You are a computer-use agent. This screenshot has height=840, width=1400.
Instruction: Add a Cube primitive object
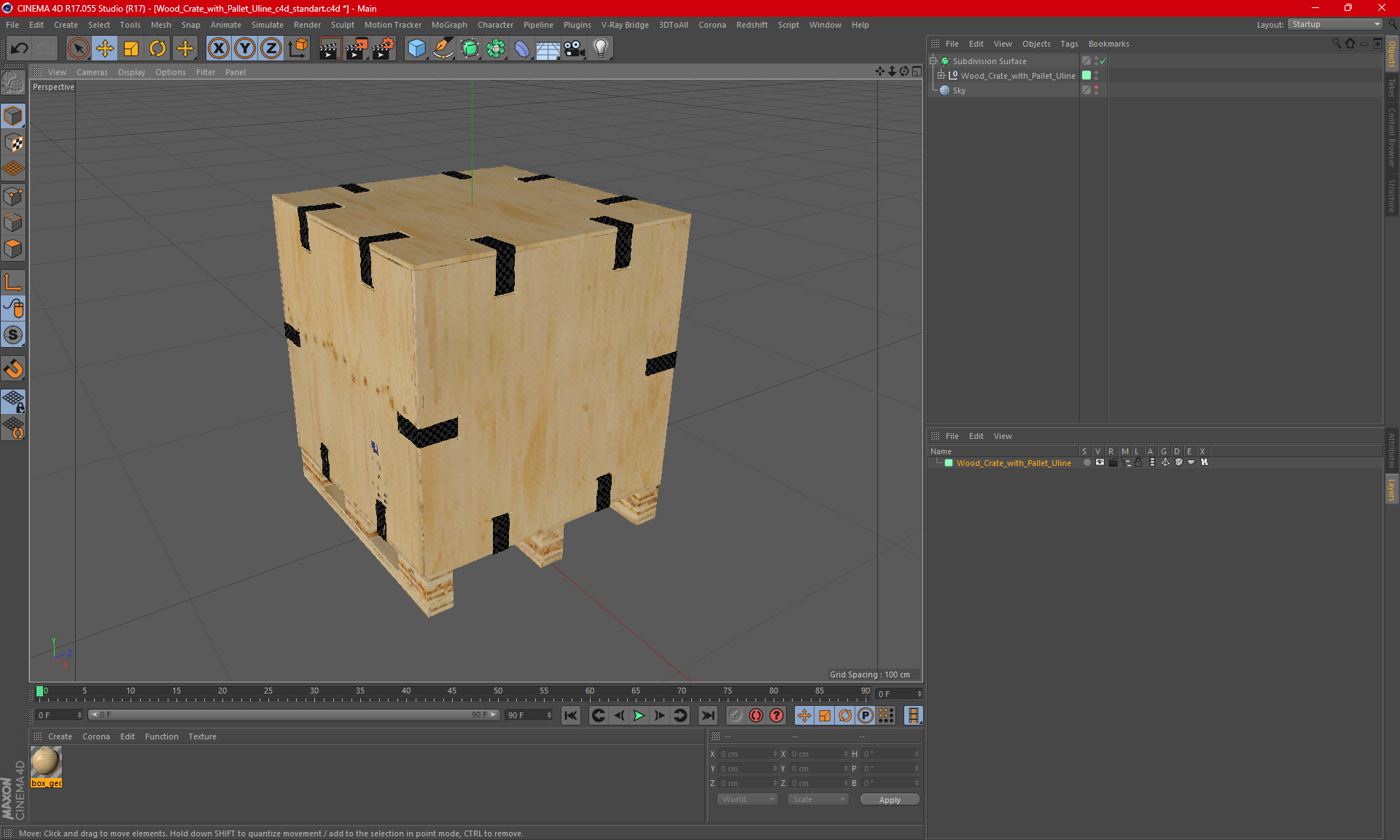tap(416, 48)
